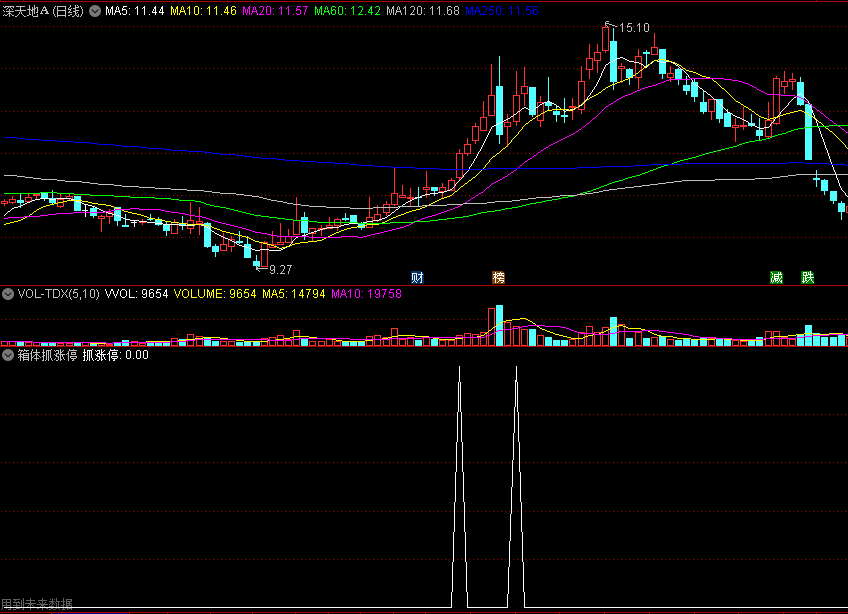The height and width of the screenshot is (614, 848).
Task: Click the MA250: 11.56 value label
Action: tap(502, 11)
